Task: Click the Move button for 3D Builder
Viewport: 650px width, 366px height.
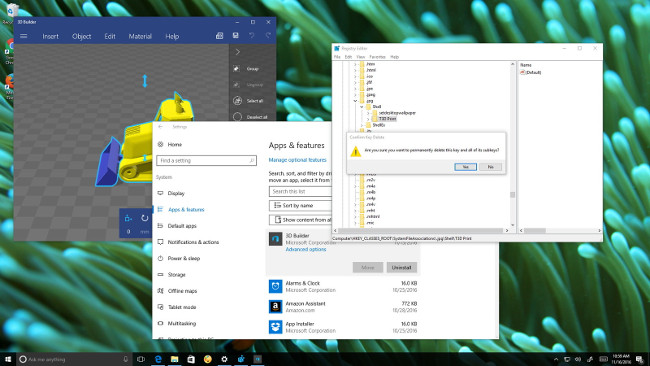Action: point(368,267)
